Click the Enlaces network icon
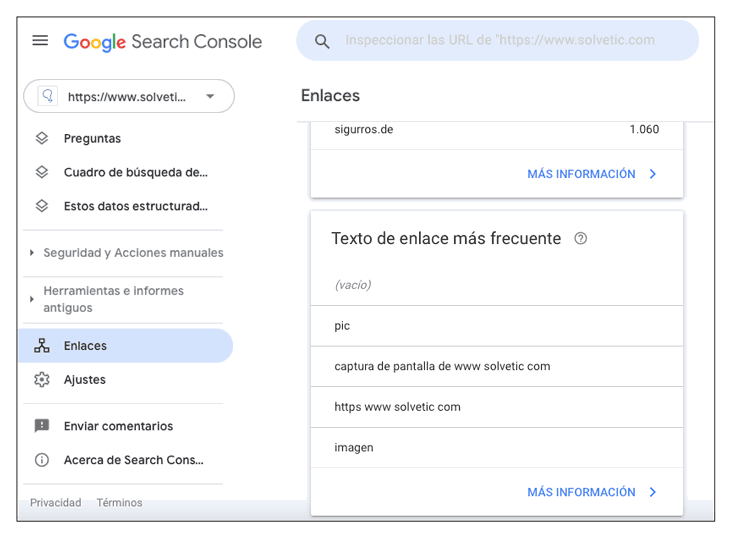The image size is (730, 539). (42, 346)
